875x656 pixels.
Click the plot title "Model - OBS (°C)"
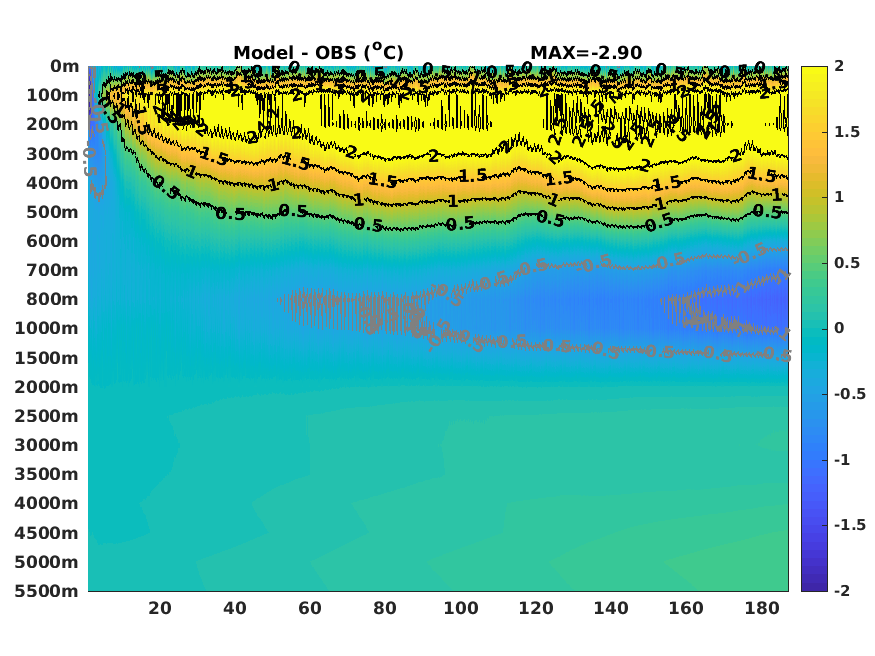[318, 52]
